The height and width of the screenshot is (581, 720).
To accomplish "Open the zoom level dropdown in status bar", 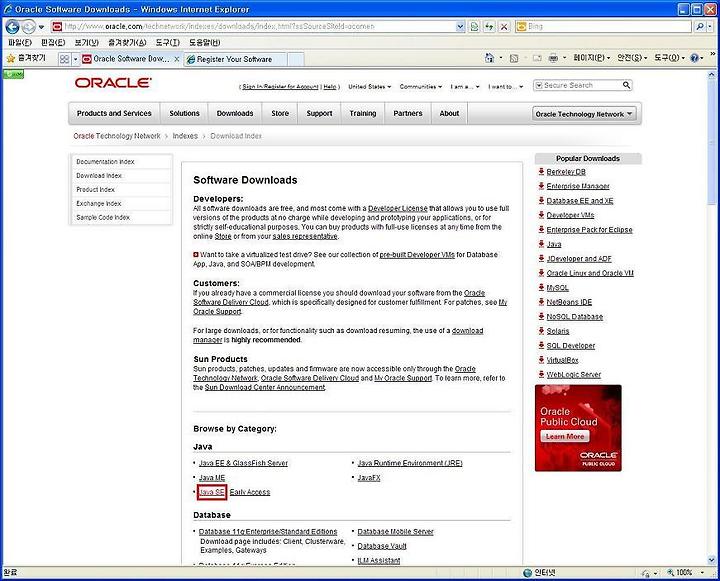I will point(702,573).
